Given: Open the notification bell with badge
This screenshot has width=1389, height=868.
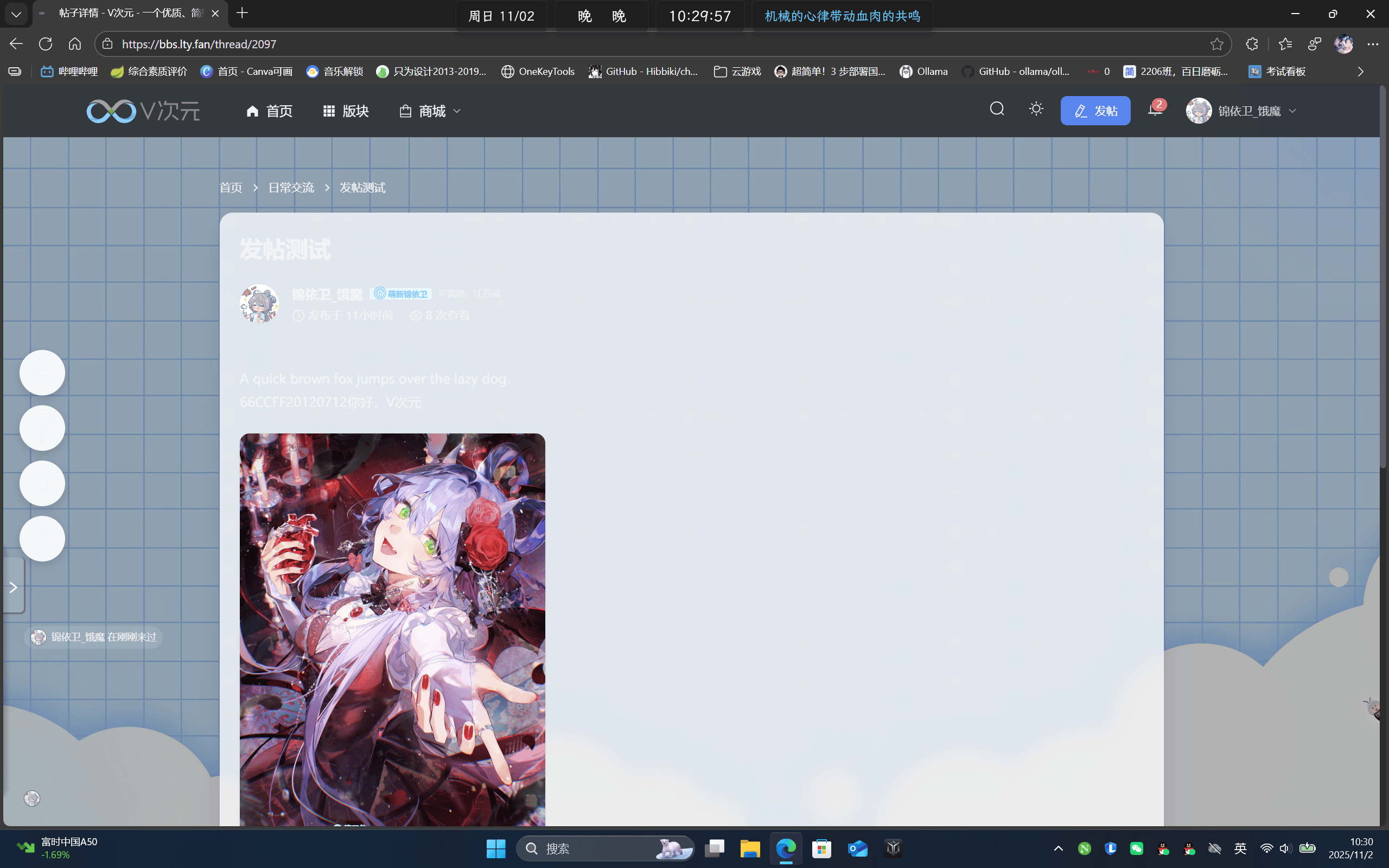Looking at the screenshot, I should coord(1155,109).
